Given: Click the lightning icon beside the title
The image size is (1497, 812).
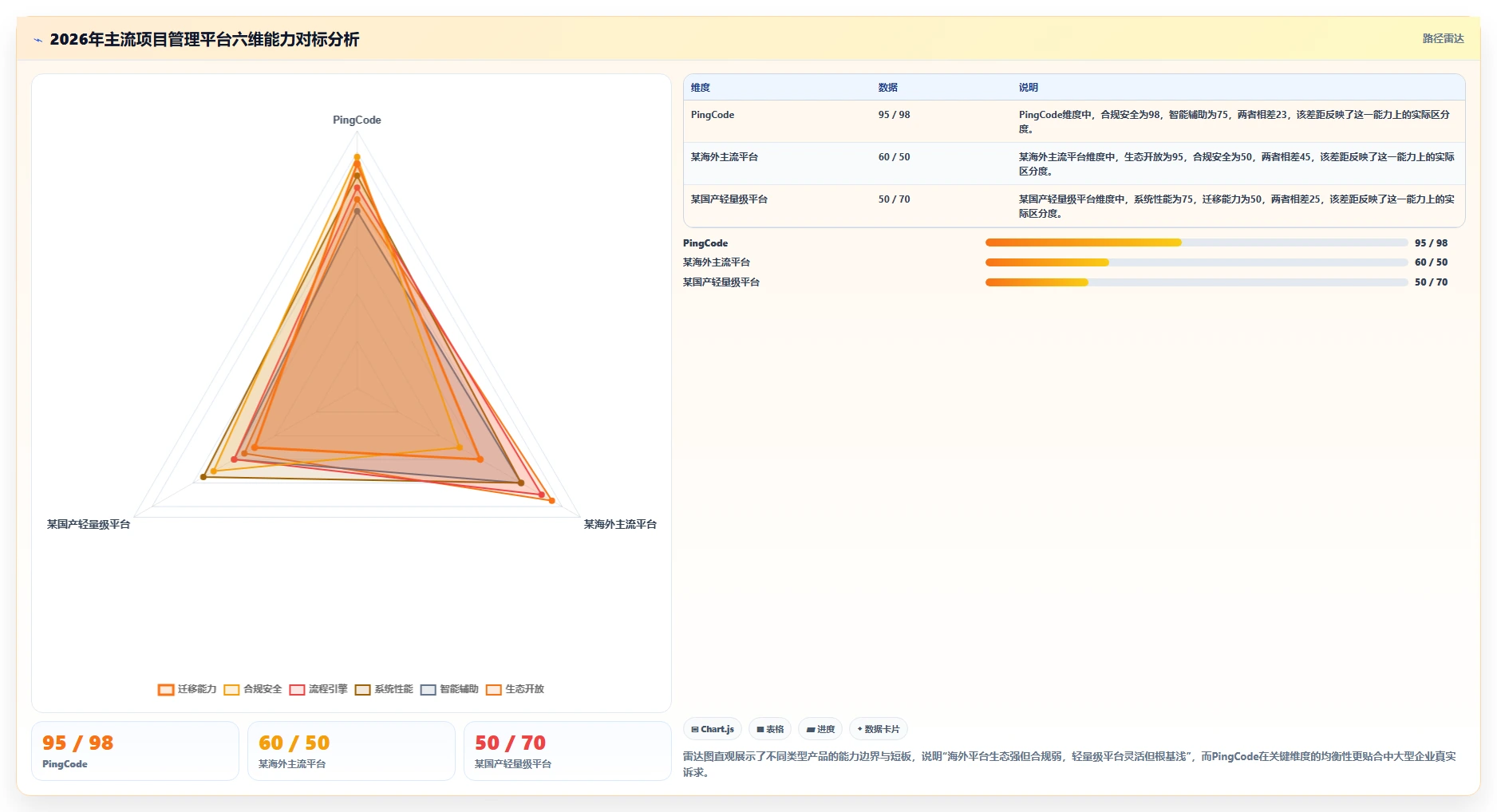Looking at the screenshot, I should coord(38,40).
